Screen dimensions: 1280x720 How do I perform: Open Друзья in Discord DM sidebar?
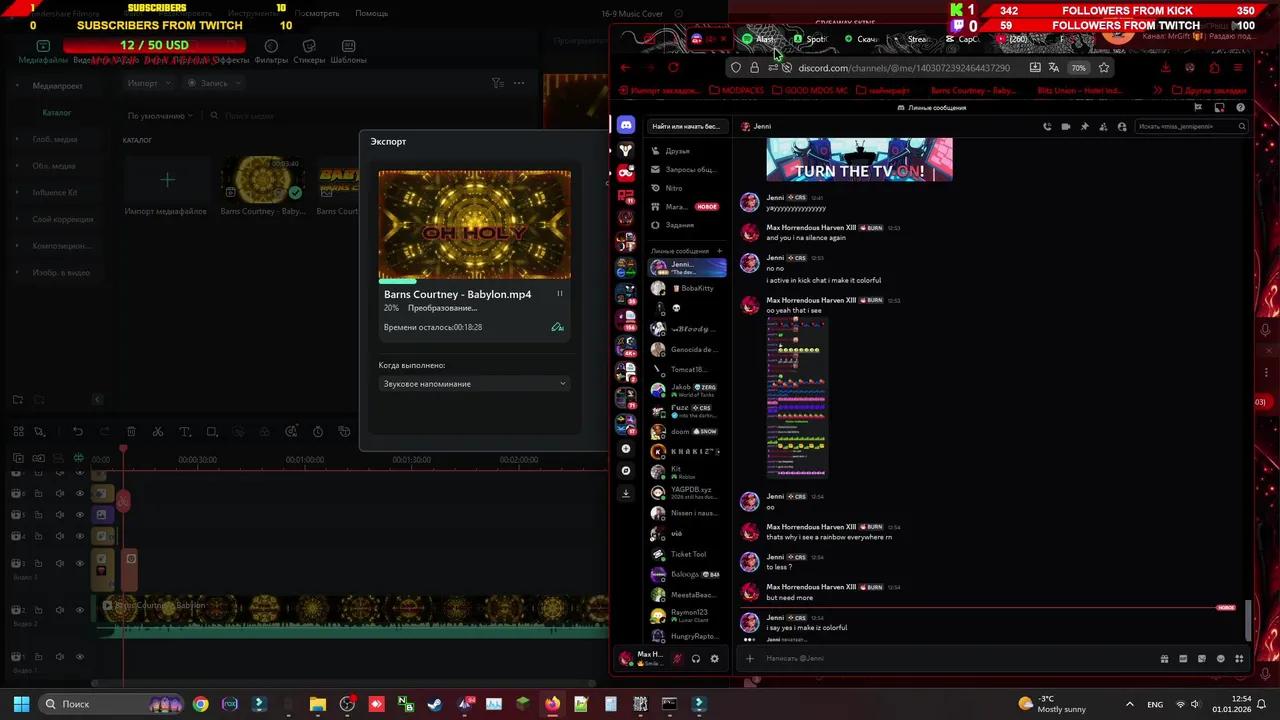687,151
